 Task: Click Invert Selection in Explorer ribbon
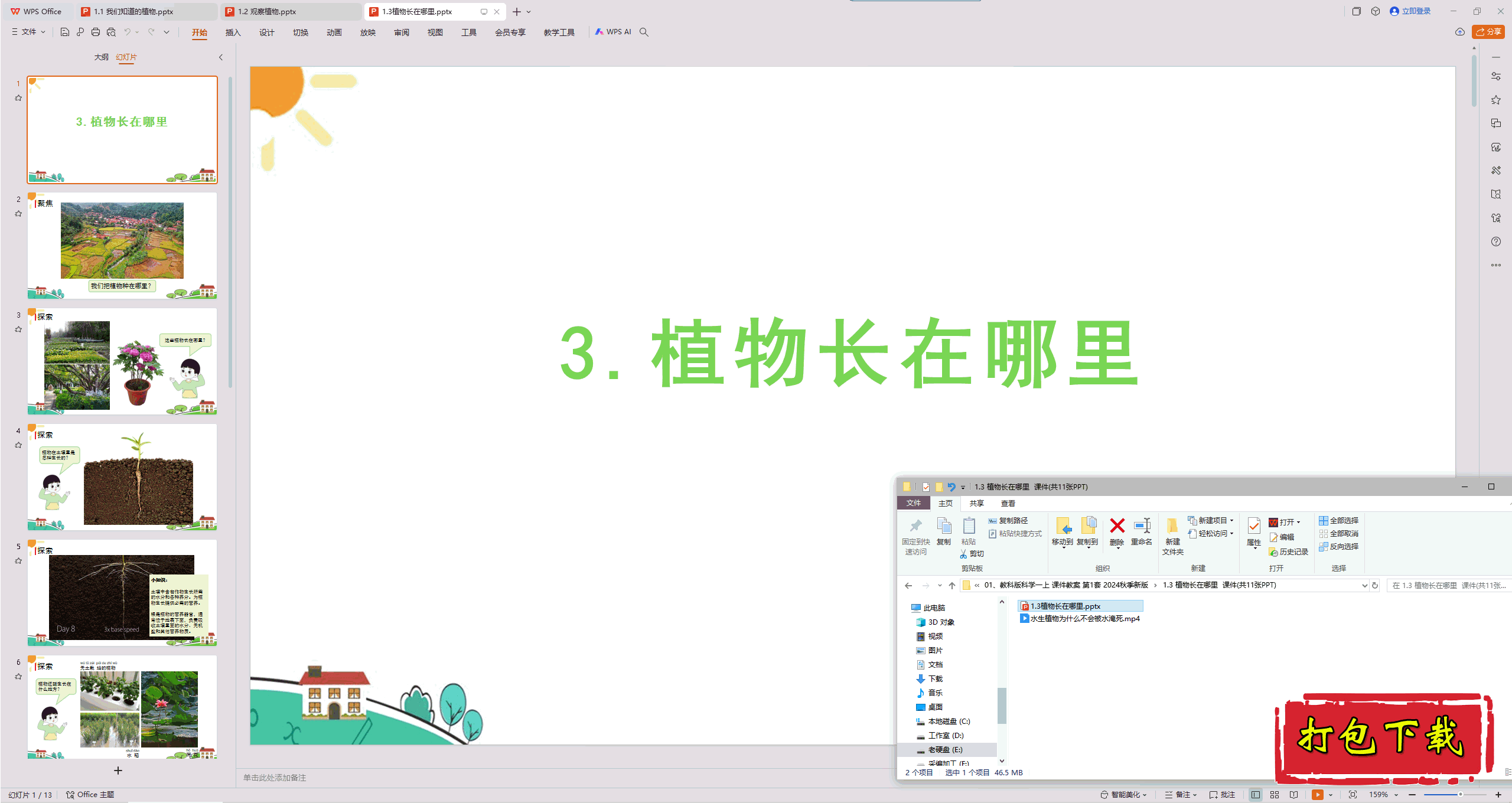coord(1339,546)
